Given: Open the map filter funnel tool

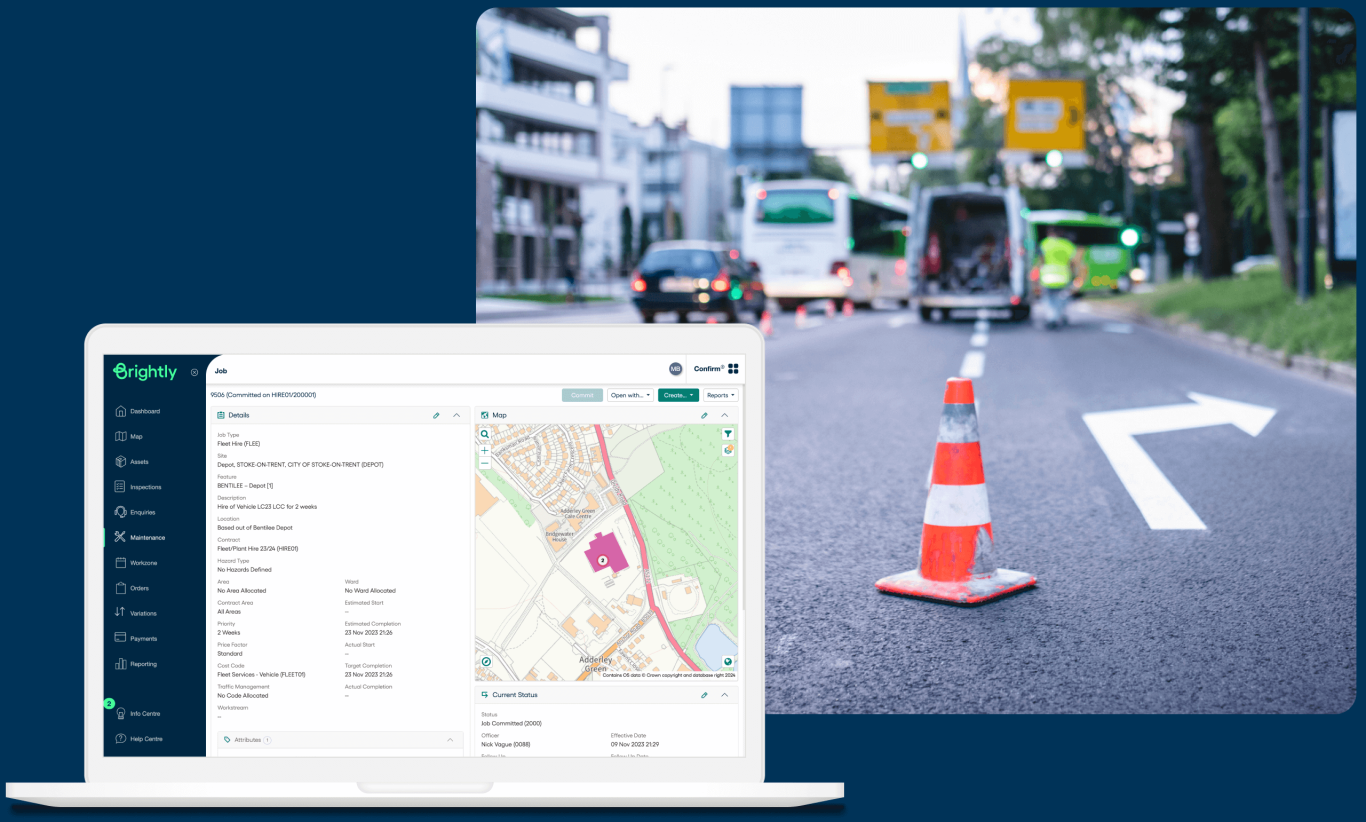Looking at the screenshot, I should (728, 434).
